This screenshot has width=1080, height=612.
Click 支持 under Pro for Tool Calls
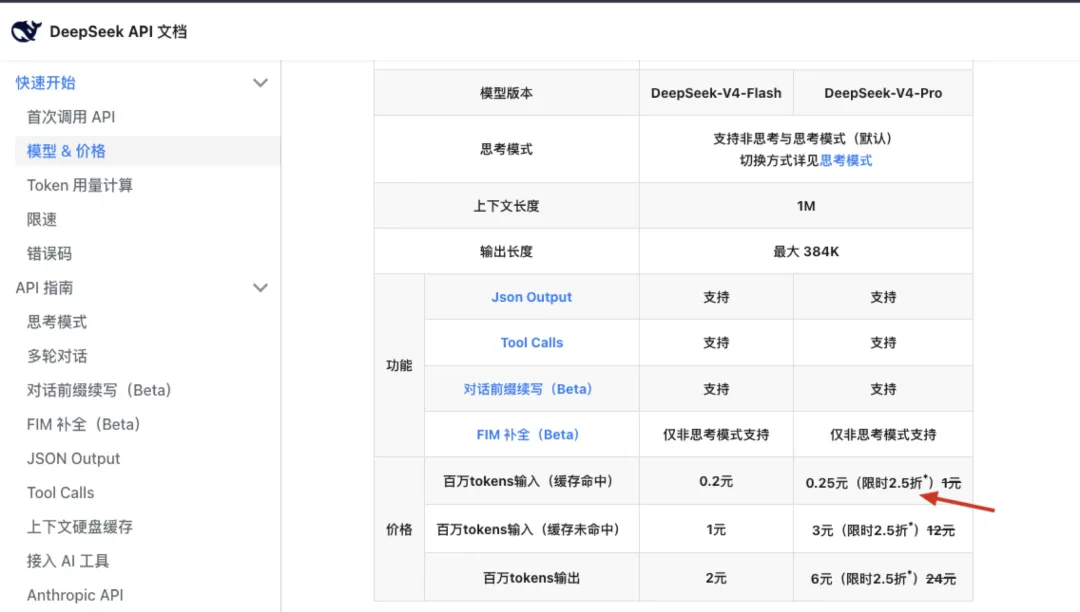[x=883, y=343]
